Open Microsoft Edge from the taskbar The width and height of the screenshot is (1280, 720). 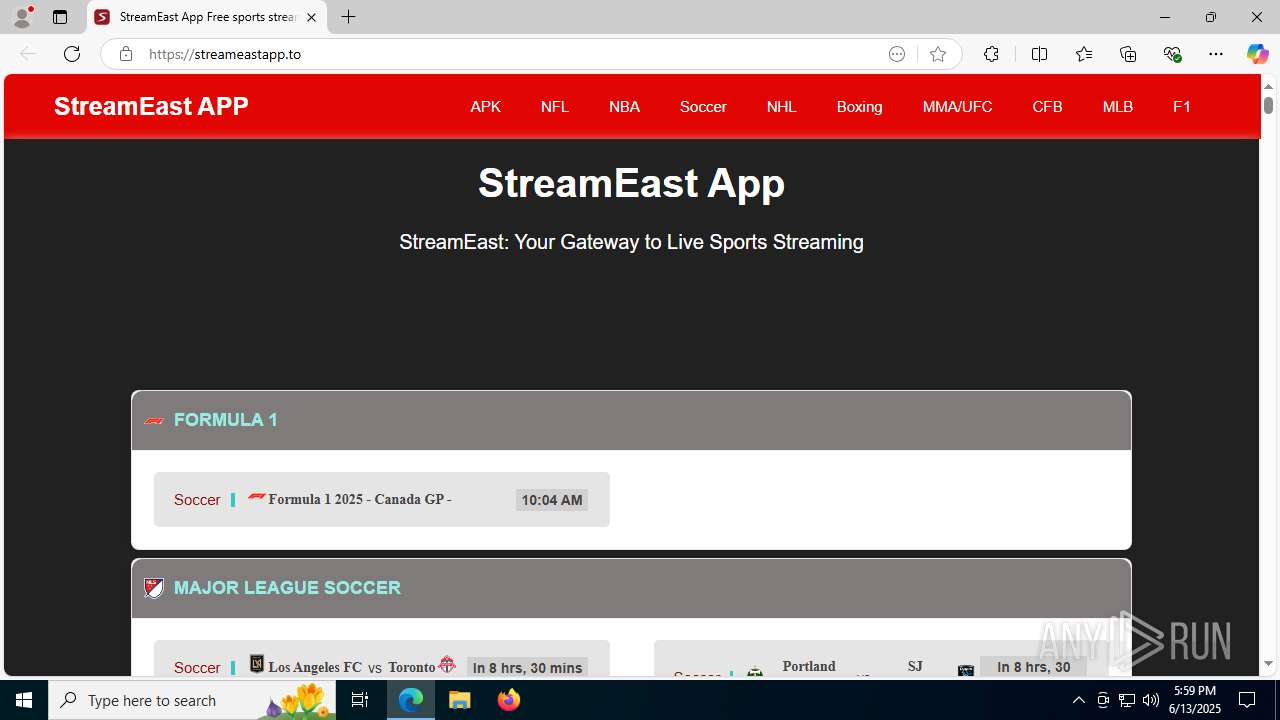411,700
